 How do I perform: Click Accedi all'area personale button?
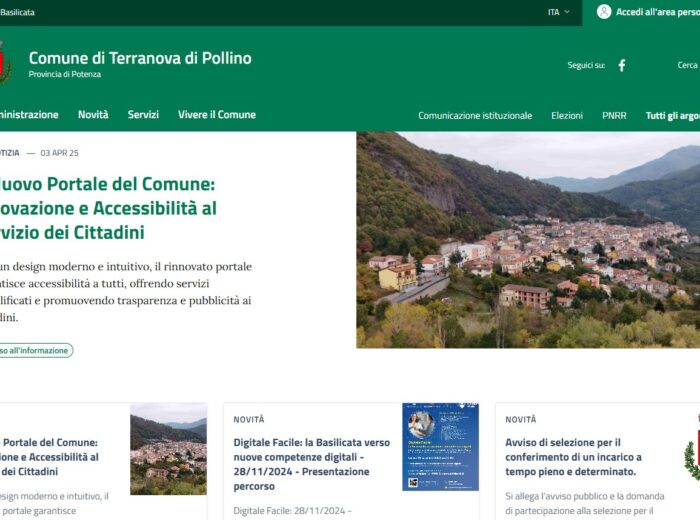pos(657,12)
